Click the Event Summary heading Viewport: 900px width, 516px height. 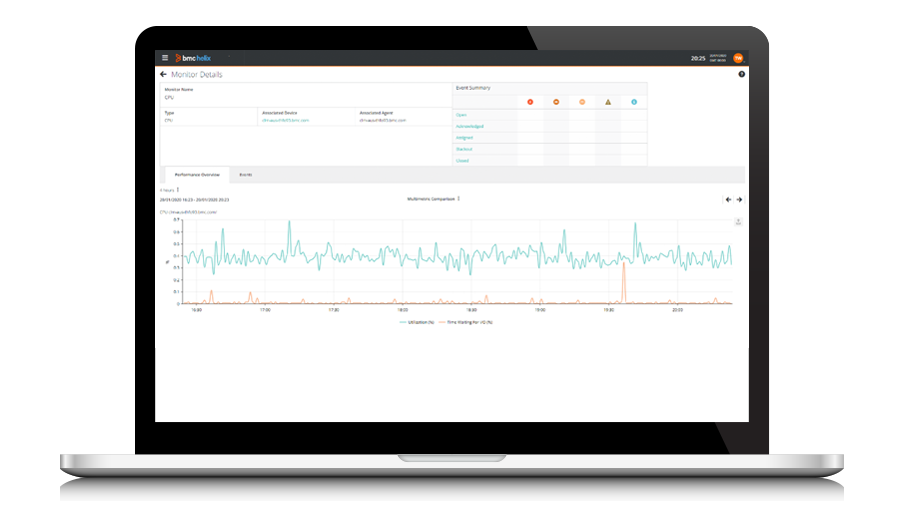[x=473, y=88]
